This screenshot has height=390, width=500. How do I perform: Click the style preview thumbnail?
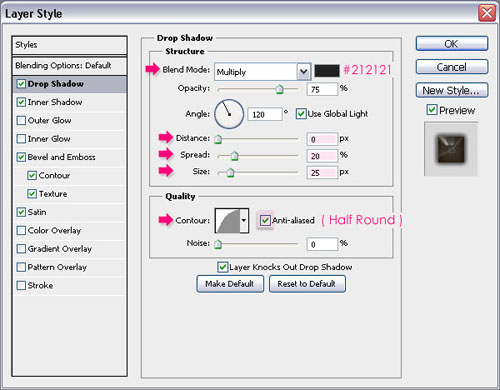451,149
